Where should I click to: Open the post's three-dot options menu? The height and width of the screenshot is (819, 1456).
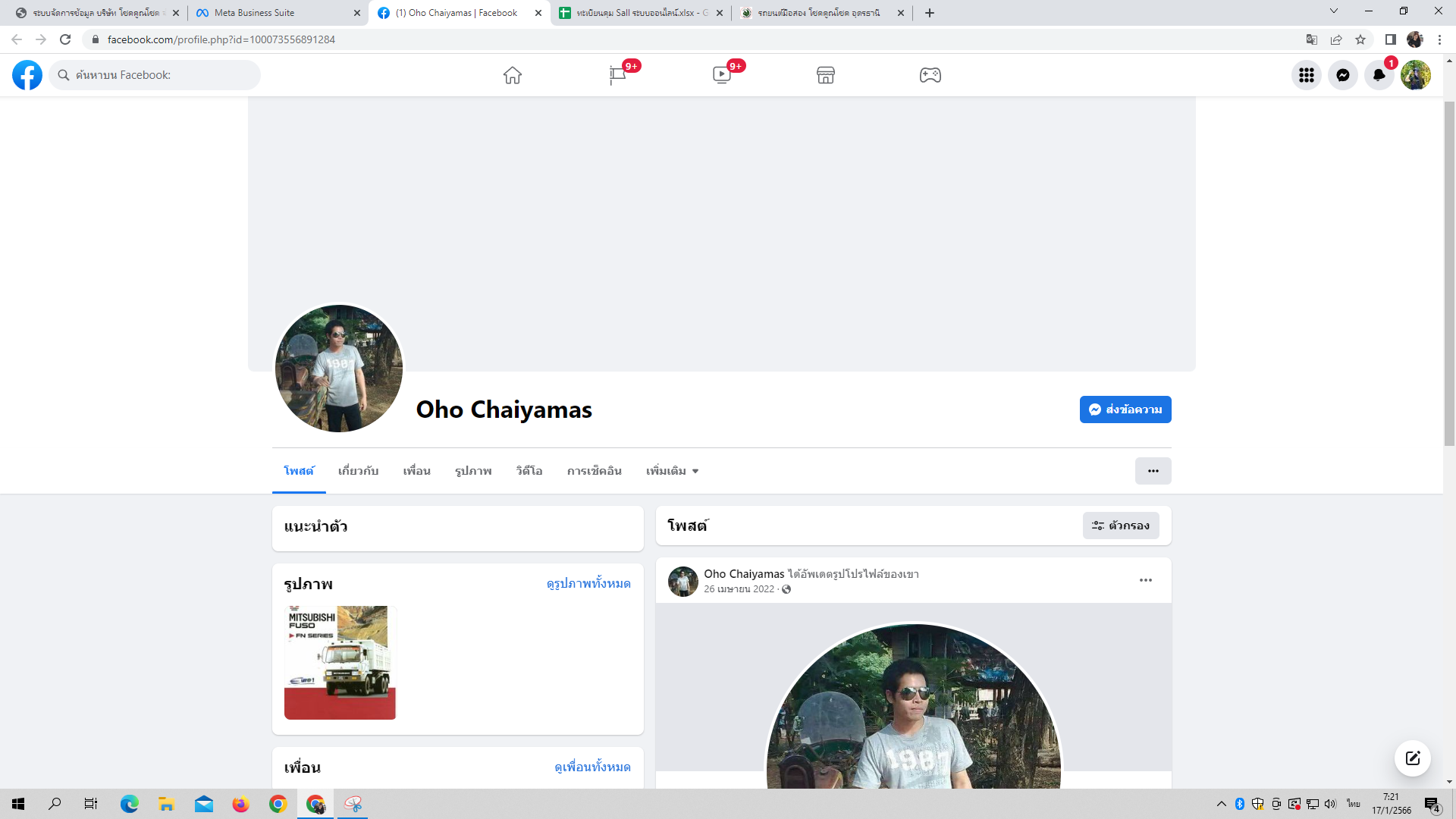pyautogui.click(x=1145, y=580)
